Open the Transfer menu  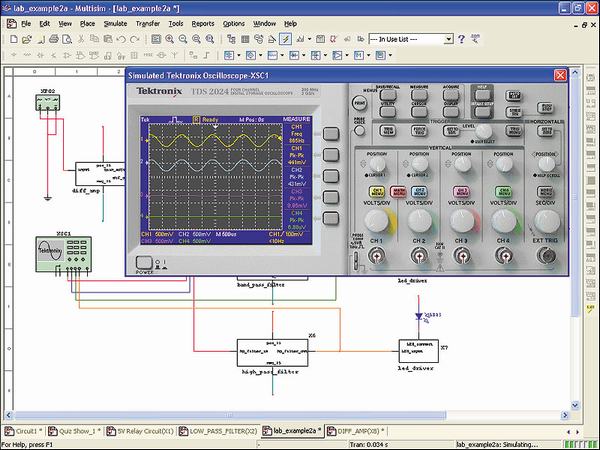150,22
